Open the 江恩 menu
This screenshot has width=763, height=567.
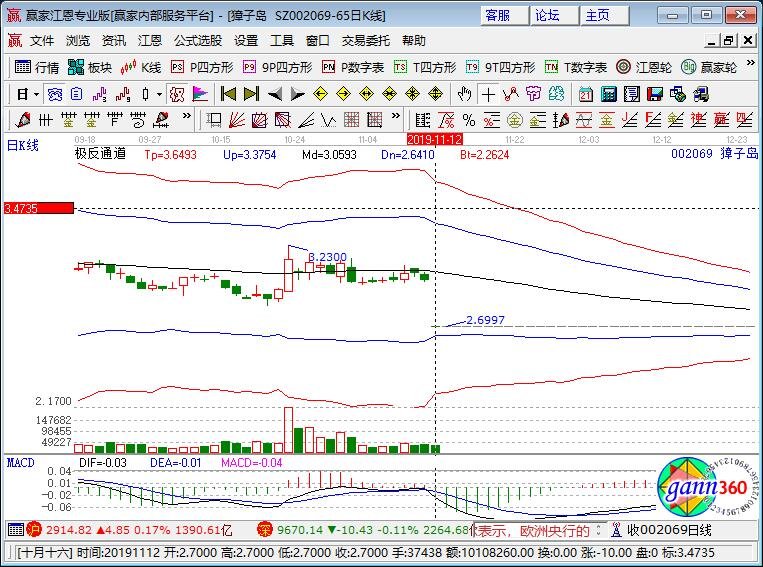point(150,41)
